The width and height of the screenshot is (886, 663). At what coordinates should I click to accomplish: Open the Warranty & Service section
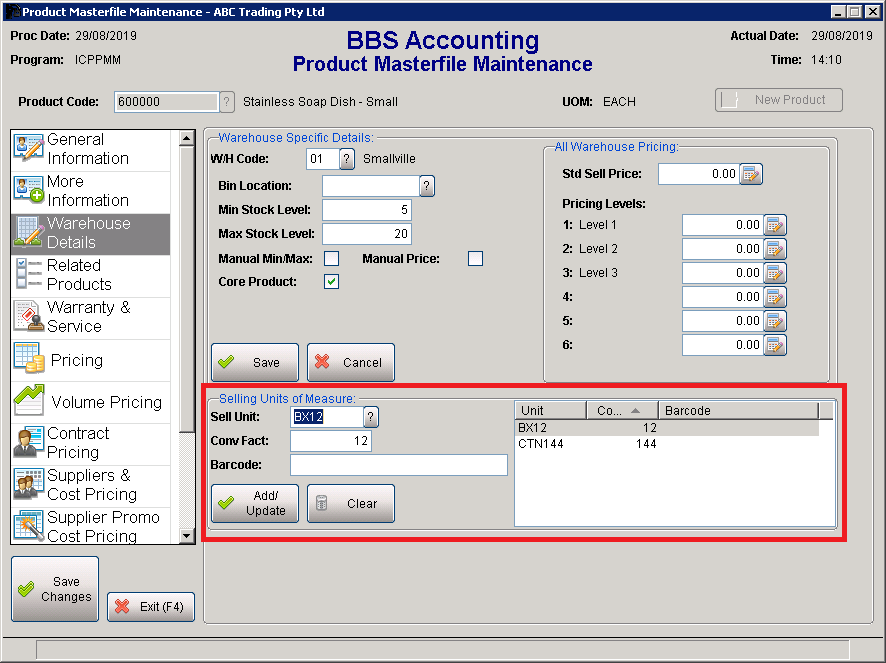pos(90,316)
